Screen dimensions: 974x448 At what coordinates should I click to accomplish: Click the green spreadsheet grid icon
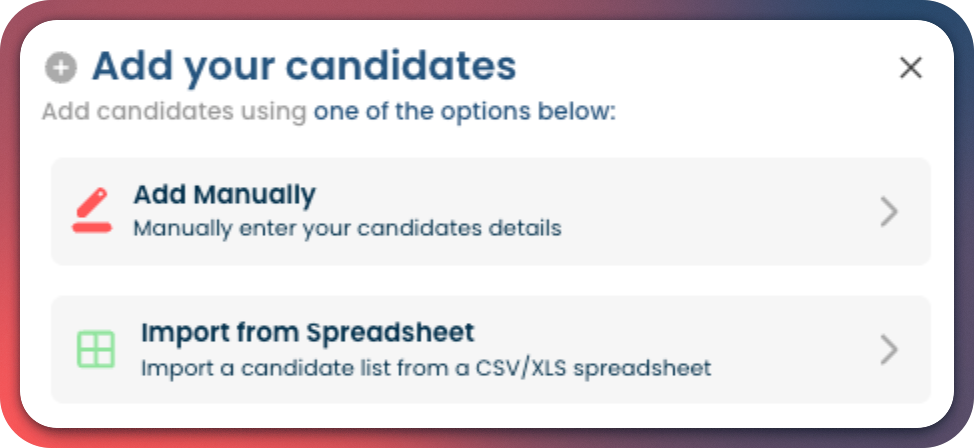(x=96, y=349)
